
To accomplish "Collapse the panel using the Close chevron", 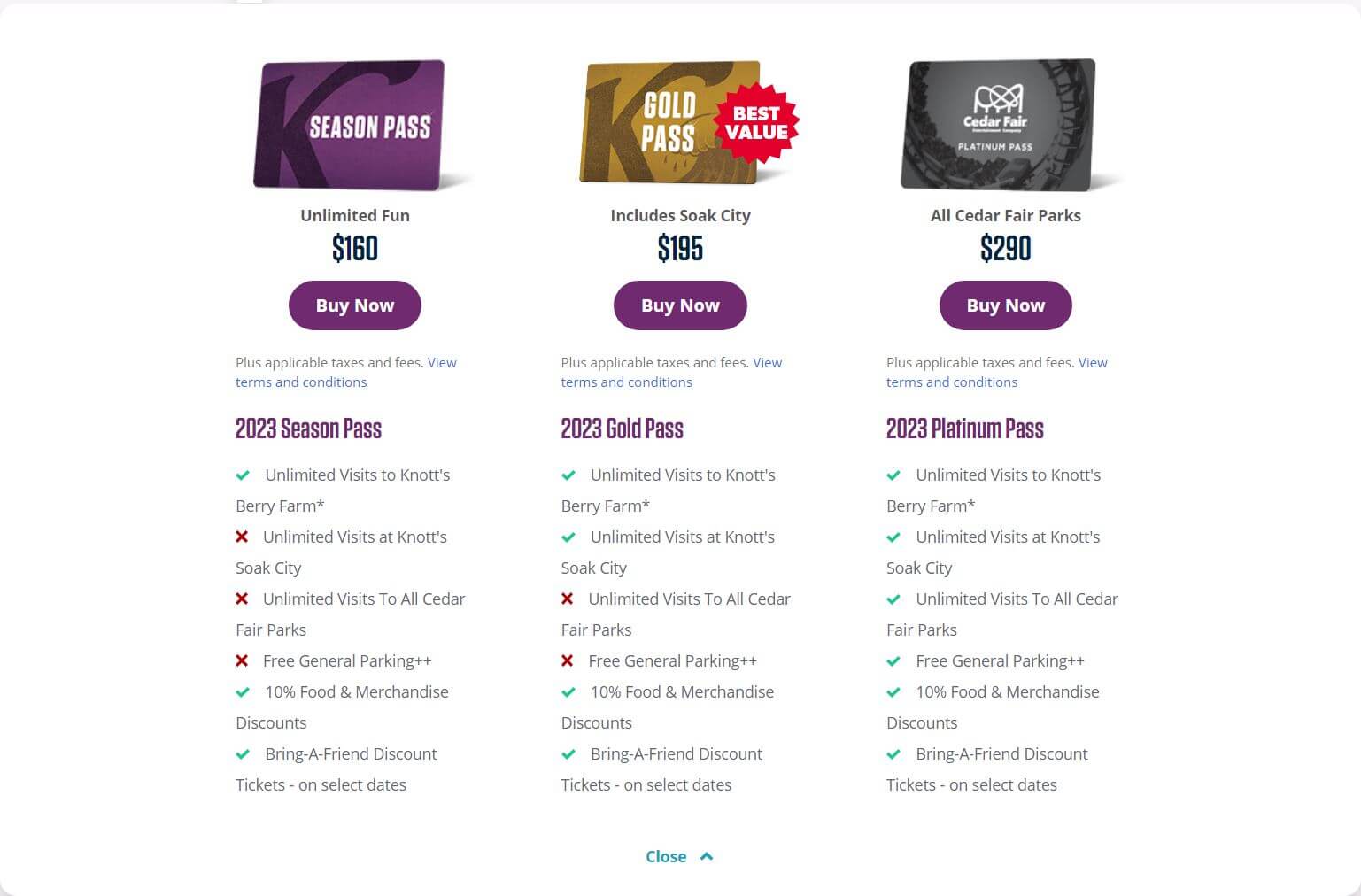I will pos(666,856).
